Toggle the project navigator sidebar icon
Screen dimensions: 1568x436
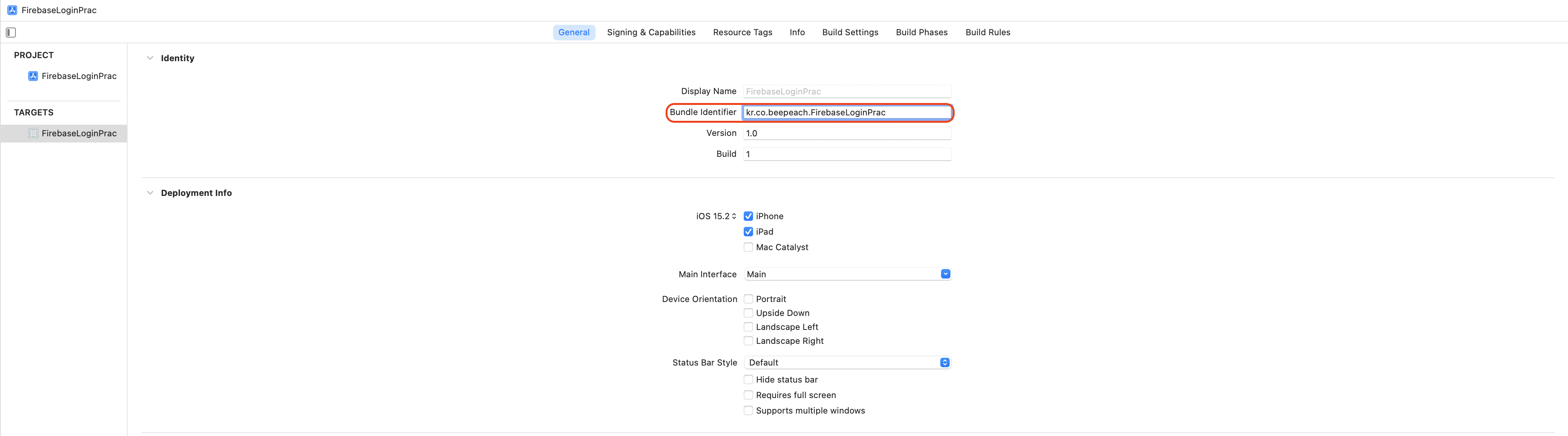pyautogui.click(x=11, y=32)
